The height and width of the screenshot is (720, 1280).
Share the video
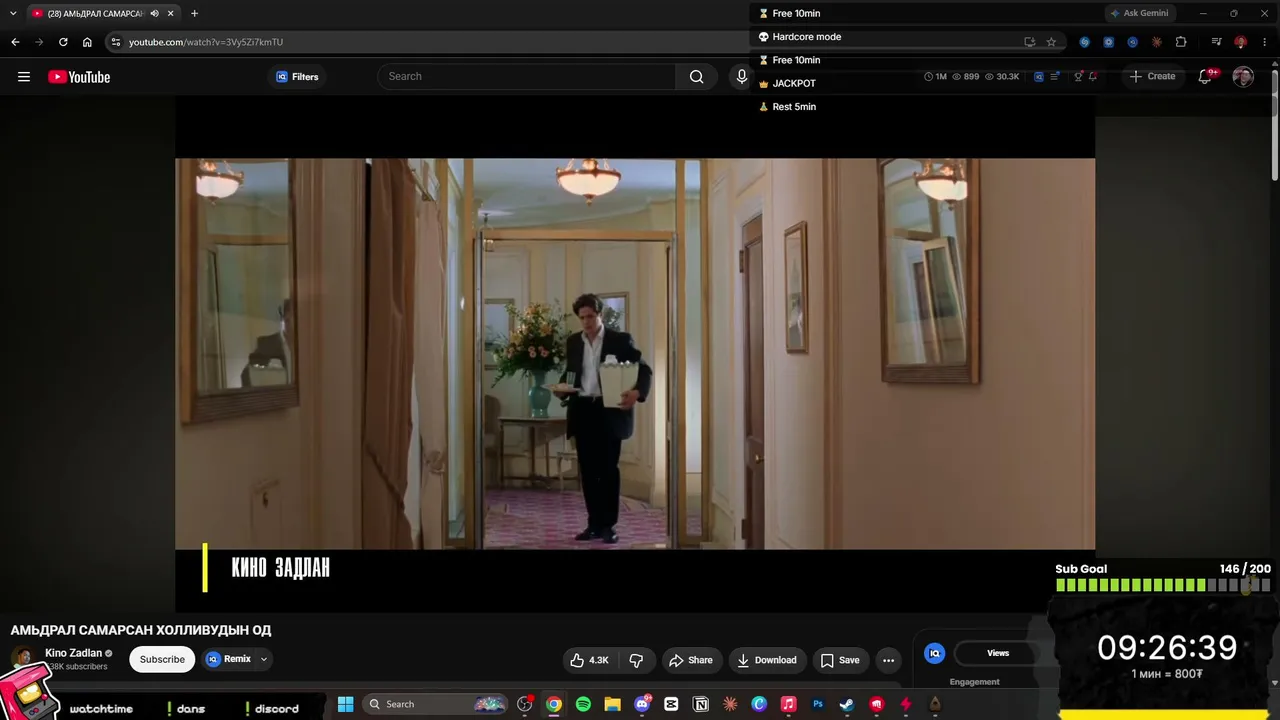(691, 660)
